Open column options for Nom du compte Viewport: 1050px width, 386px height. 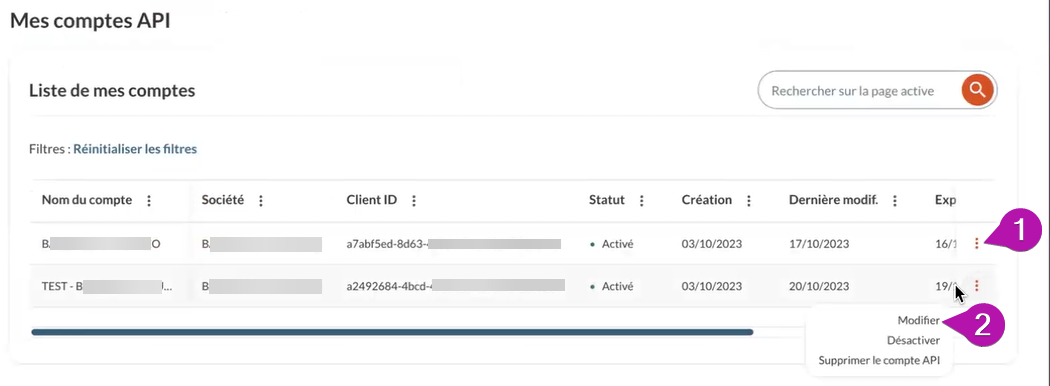point(149,200)
